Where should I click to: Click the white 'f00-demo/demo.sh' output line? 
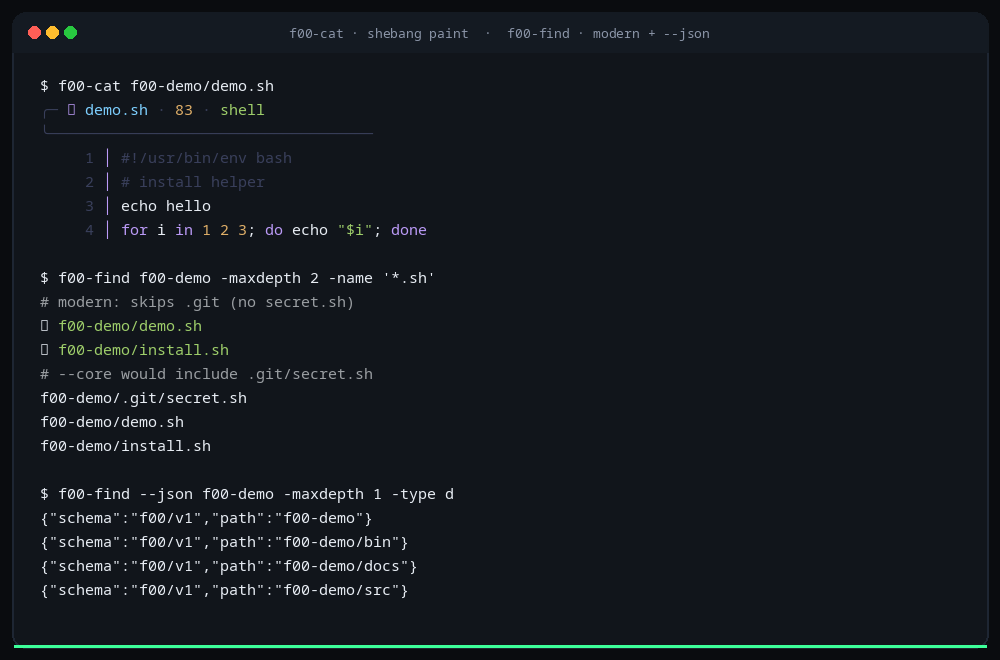pos(112,422)
